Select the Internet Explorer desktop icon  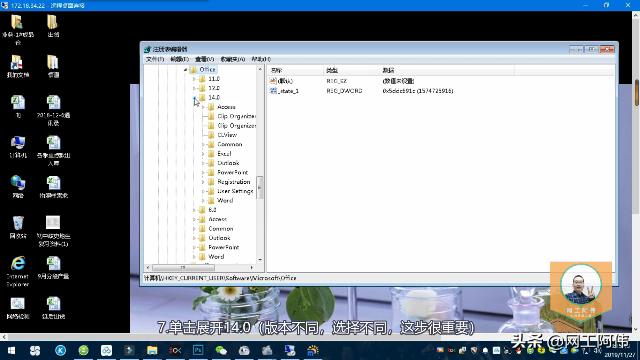click(18, 271)
